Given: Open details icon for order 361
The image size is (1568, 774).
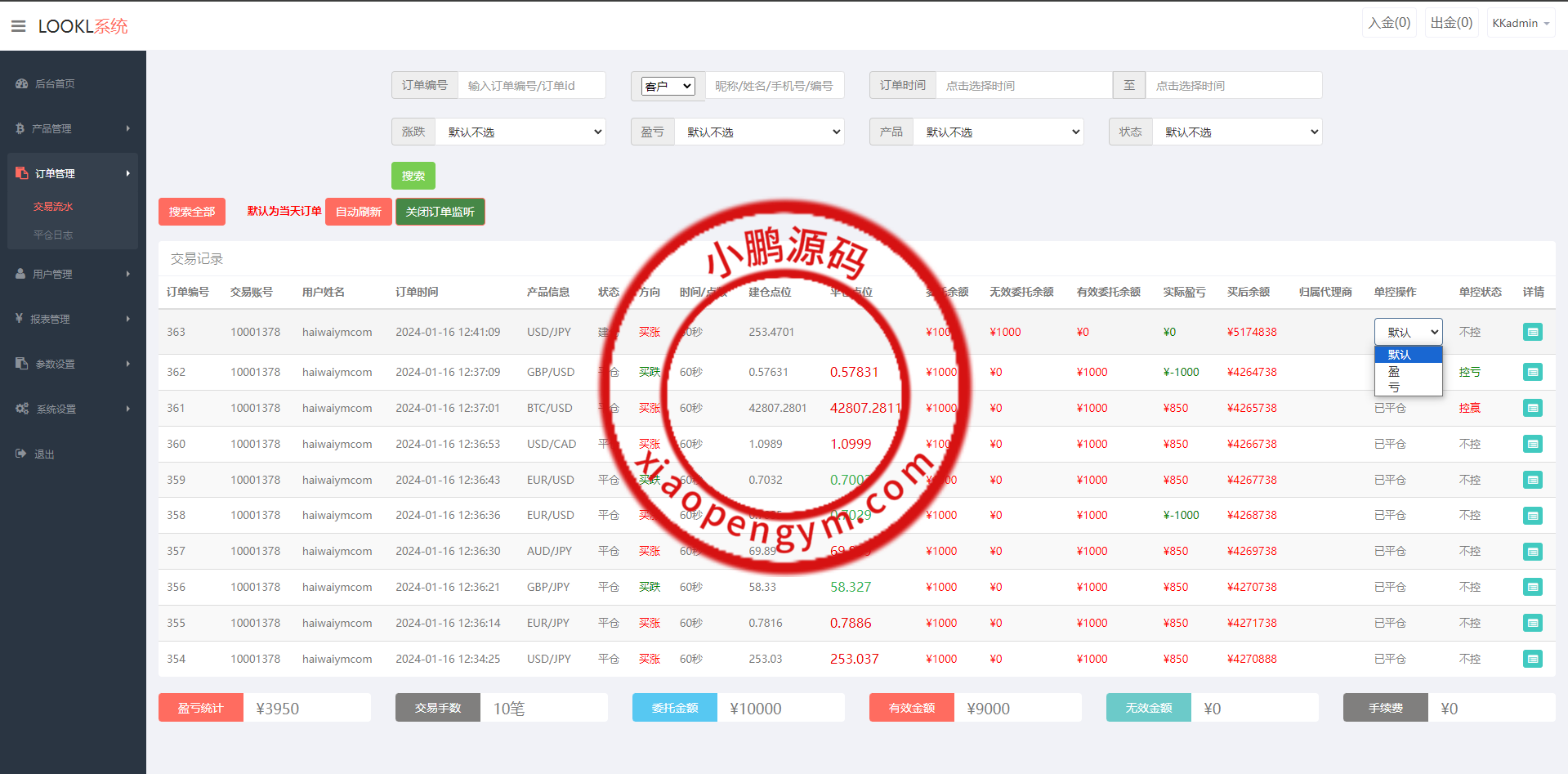Looking at the screenshot, I should click(x=1532, y=408).
